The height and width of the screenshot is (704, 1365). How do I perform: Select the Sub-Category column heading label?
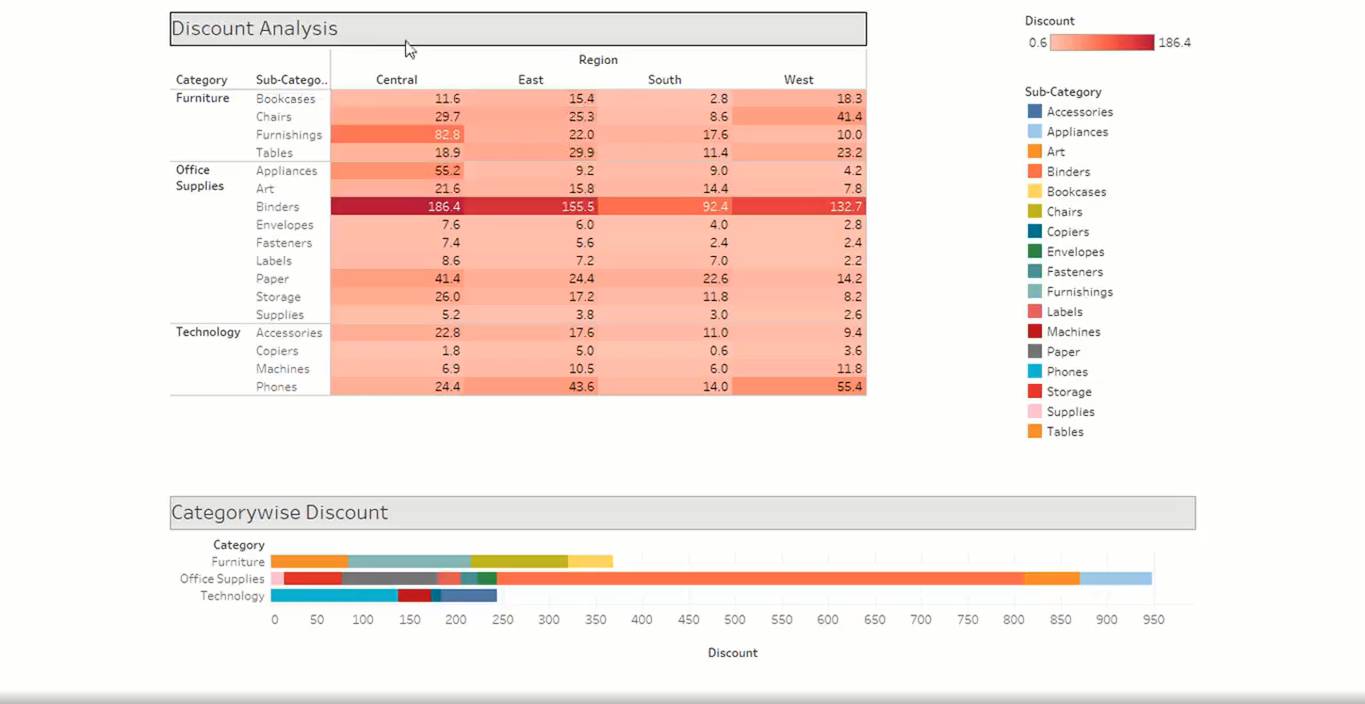pos(289,79)
